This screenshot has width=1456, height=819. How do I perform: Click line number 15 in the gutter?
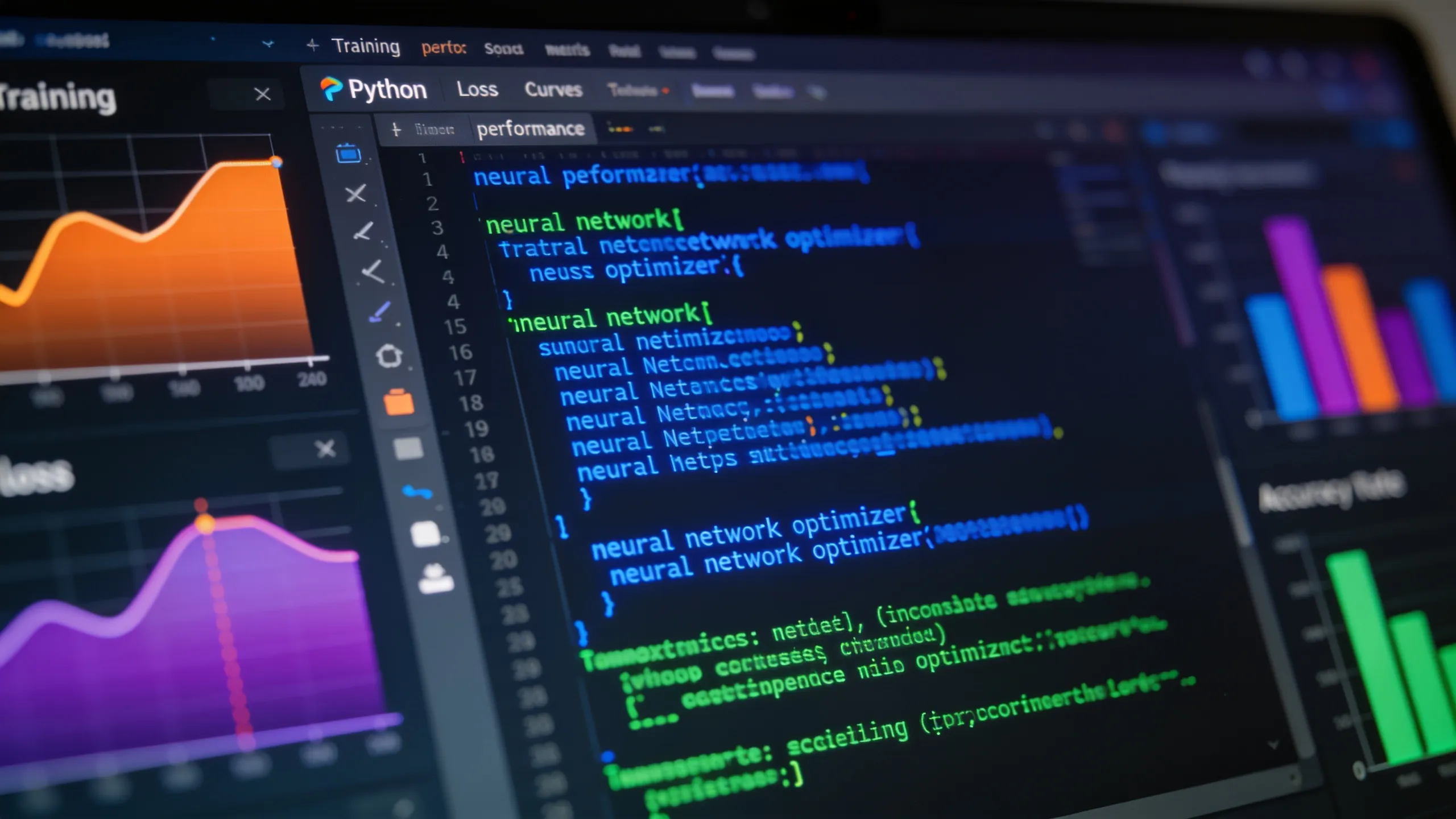pos(455,326)
